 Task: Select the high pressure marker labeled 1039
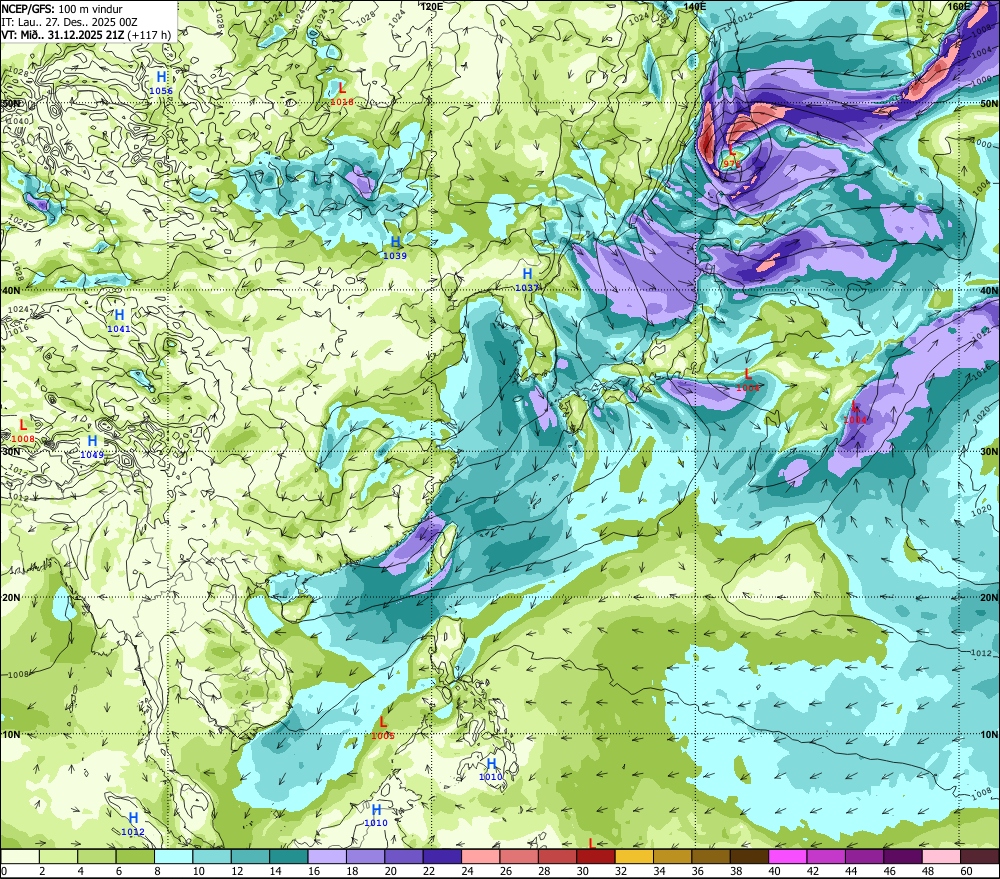click(x=395, y=247)
